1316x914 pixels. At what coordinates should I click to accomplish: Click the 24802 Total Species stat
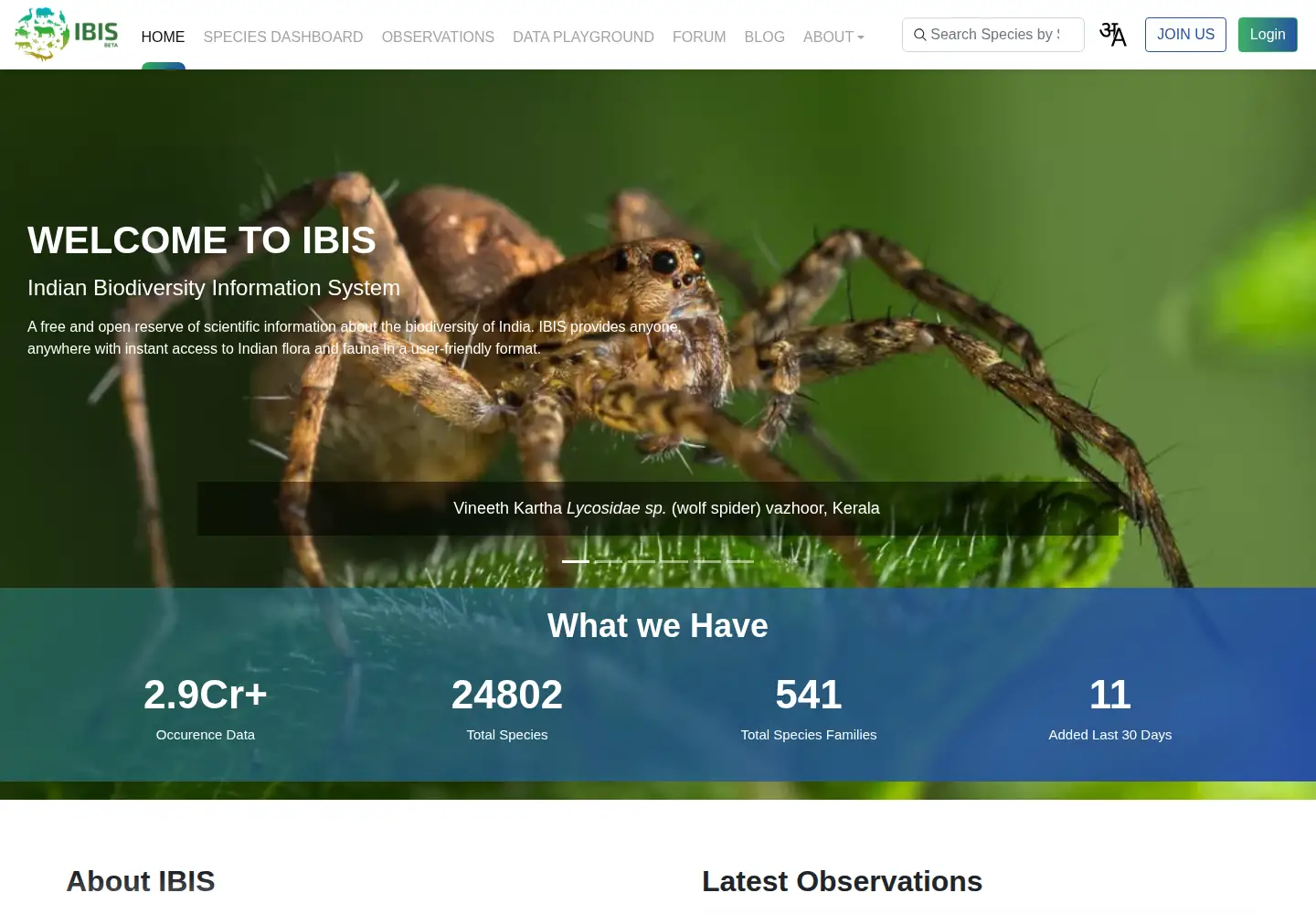click(x=507, y=708)
